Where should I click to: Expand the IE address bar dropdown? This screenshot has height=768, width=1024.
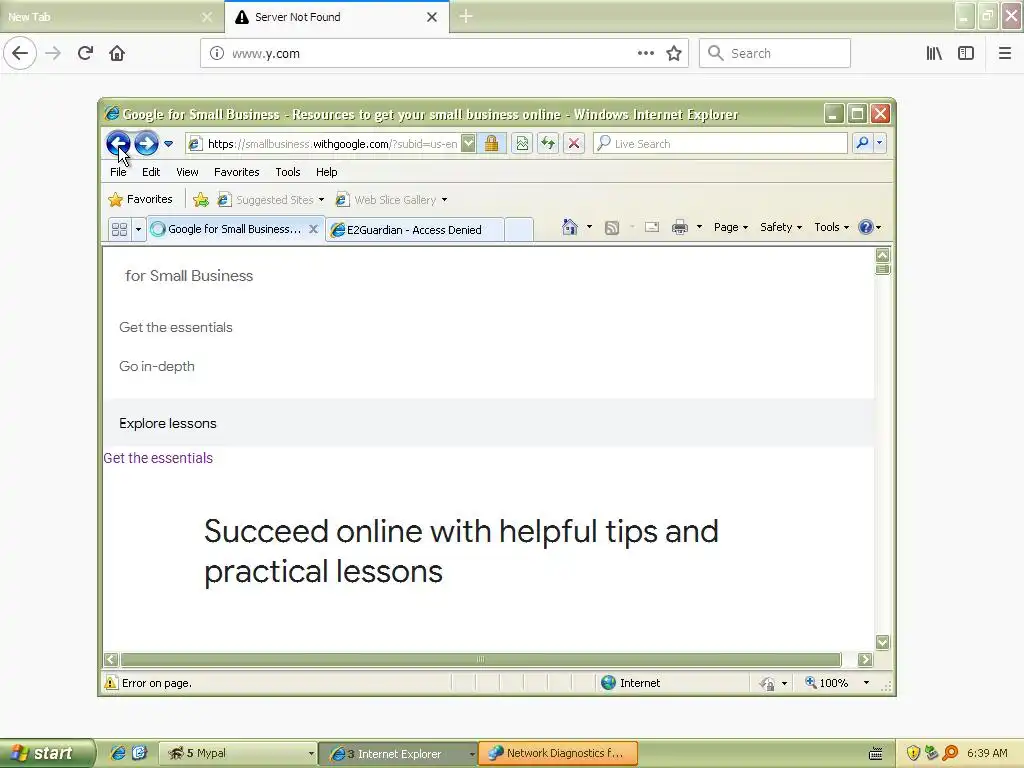pos(468,143)
